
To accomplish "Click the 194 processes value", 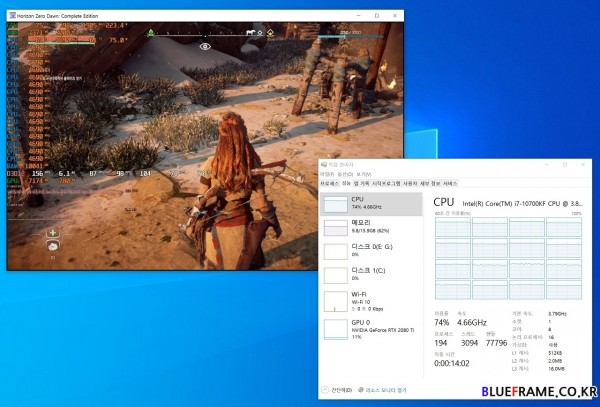I will point(441,343).
